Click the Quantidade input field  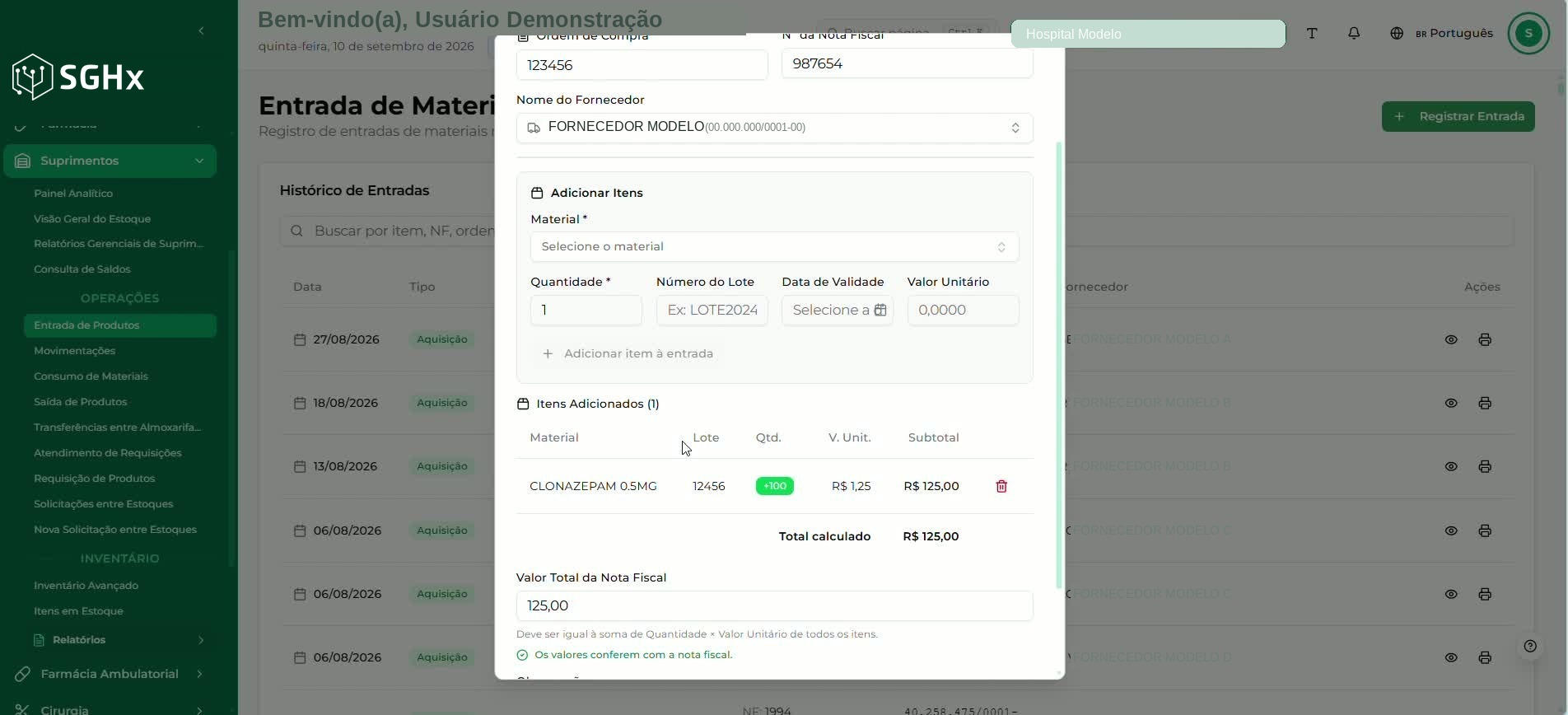(586, 310)
